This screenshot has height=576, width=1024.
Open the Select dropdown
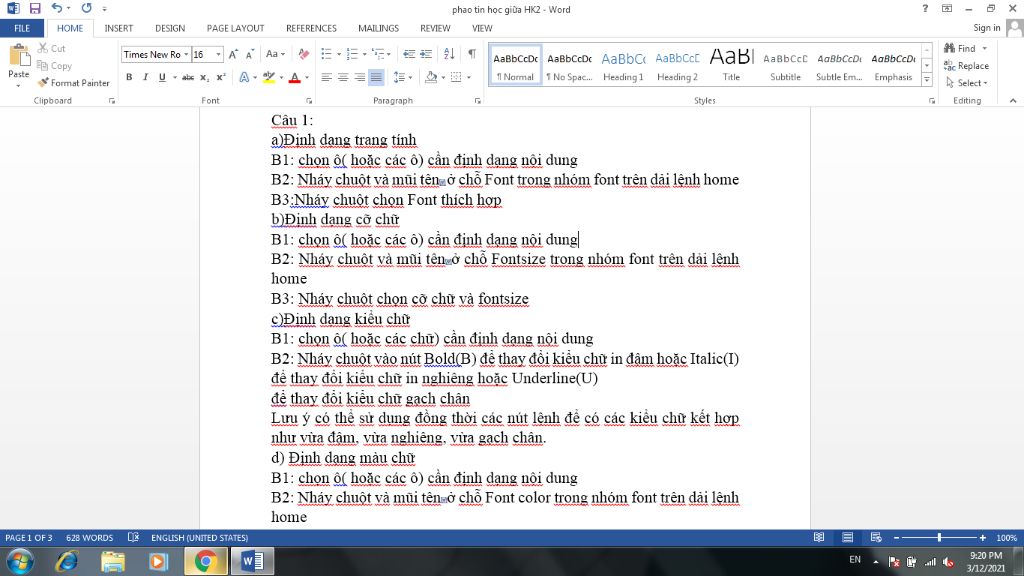click(967, 83)
